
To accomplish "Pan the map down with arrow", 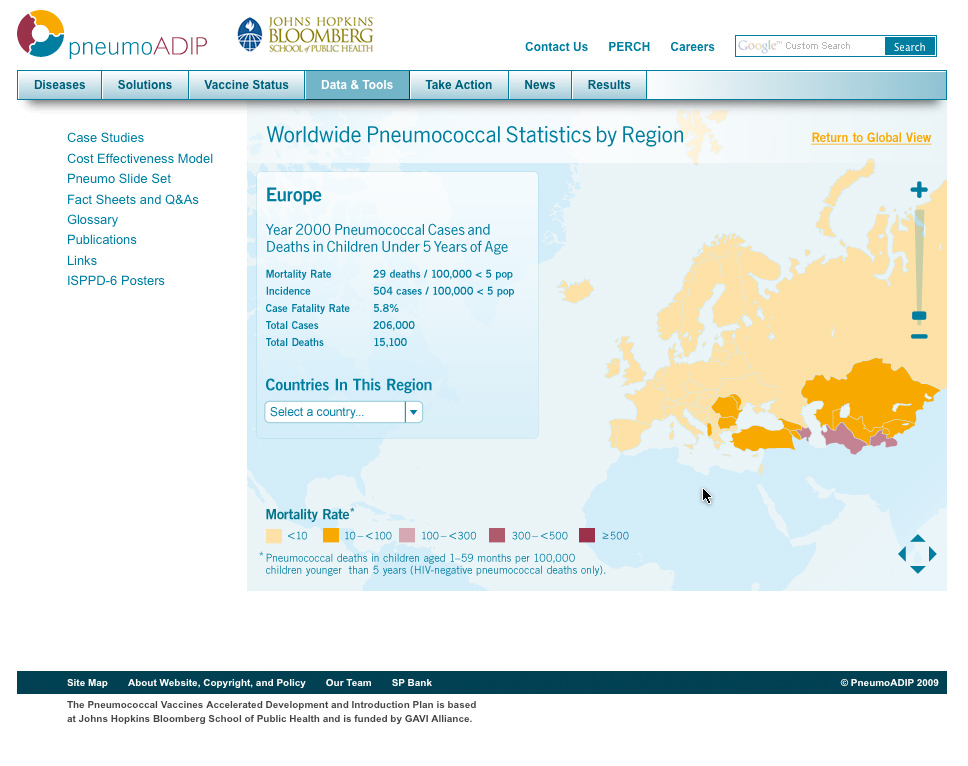I will tap(917, 569).
